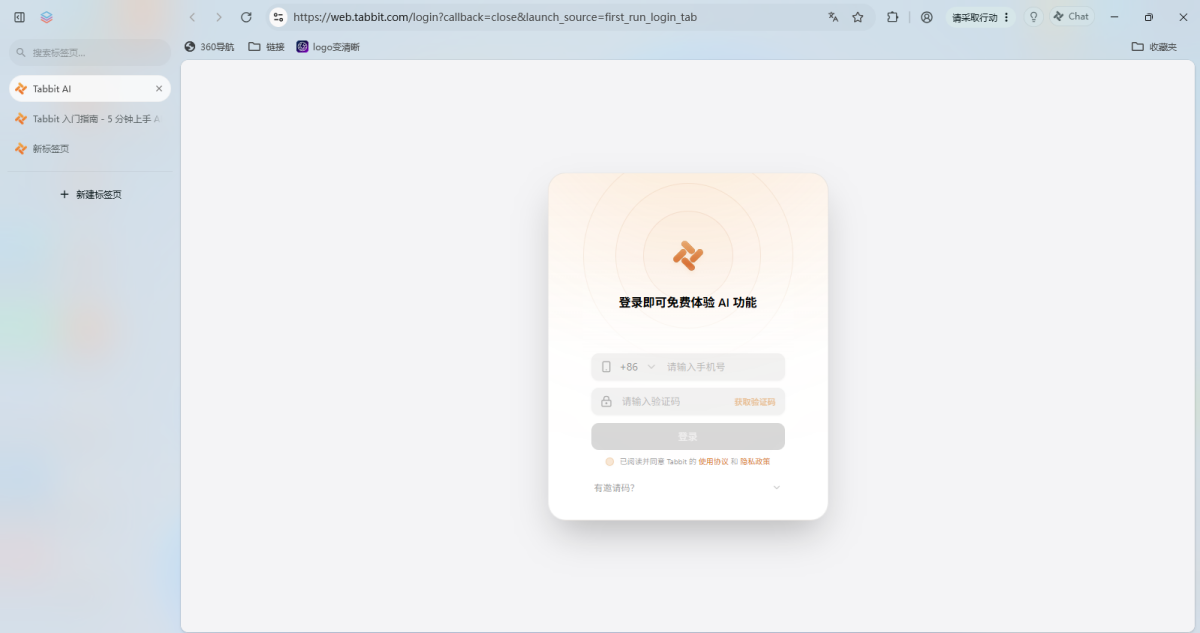Open the 隐私政策 link

755,462
